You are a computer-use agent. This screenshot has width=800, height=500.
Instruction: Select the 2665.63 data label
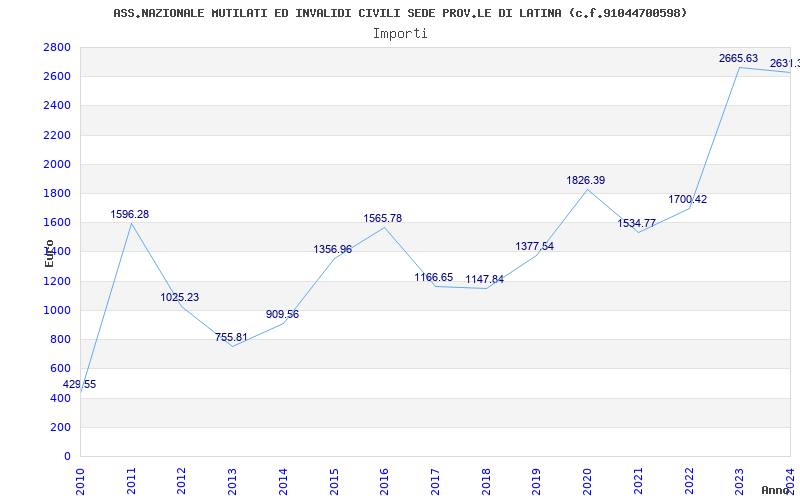(x=738, y=58)
